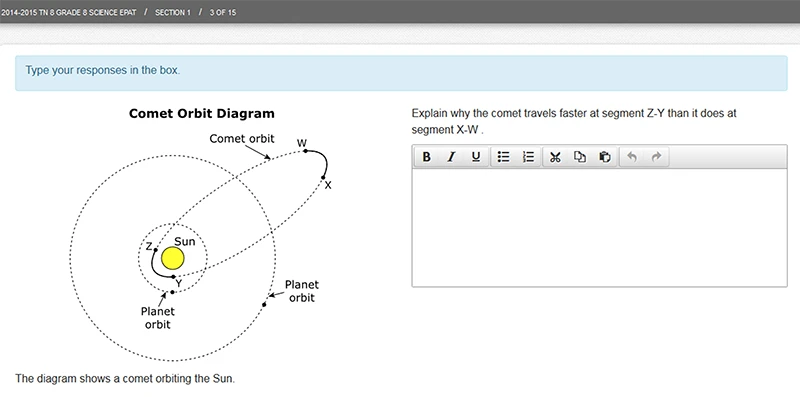
Task: Click the question prompt beginning 'Explain why the comet'
Action: (574, 121)
